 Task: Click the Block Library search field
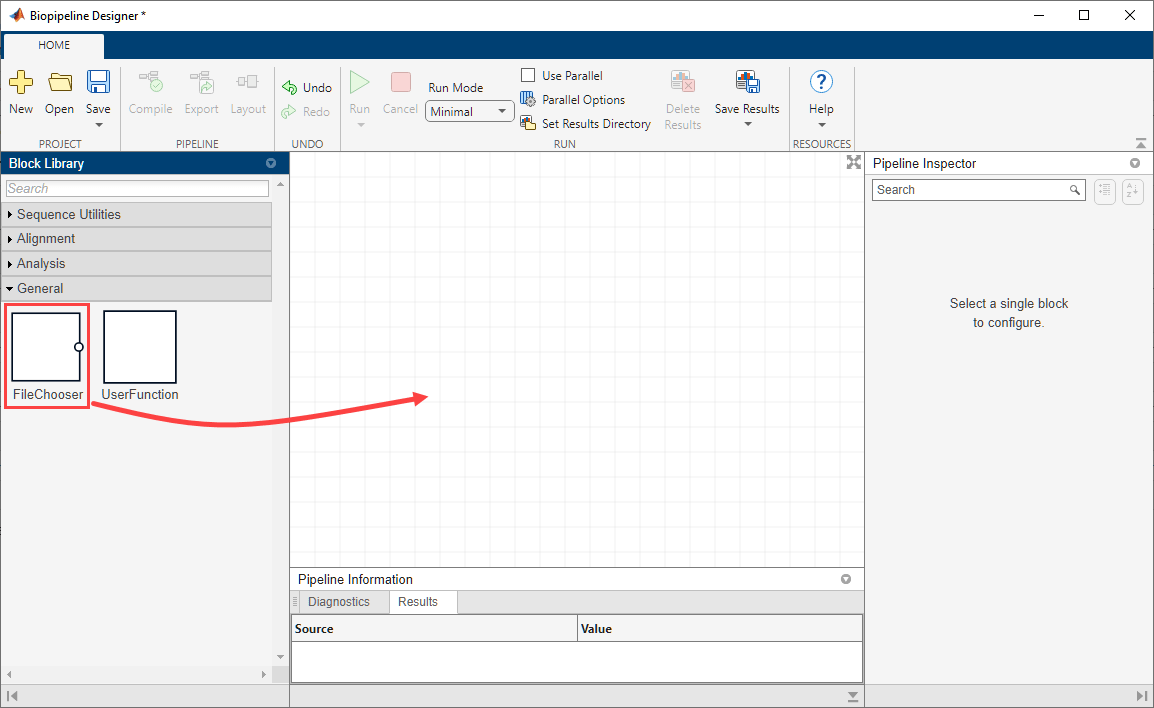click(138, 188)
